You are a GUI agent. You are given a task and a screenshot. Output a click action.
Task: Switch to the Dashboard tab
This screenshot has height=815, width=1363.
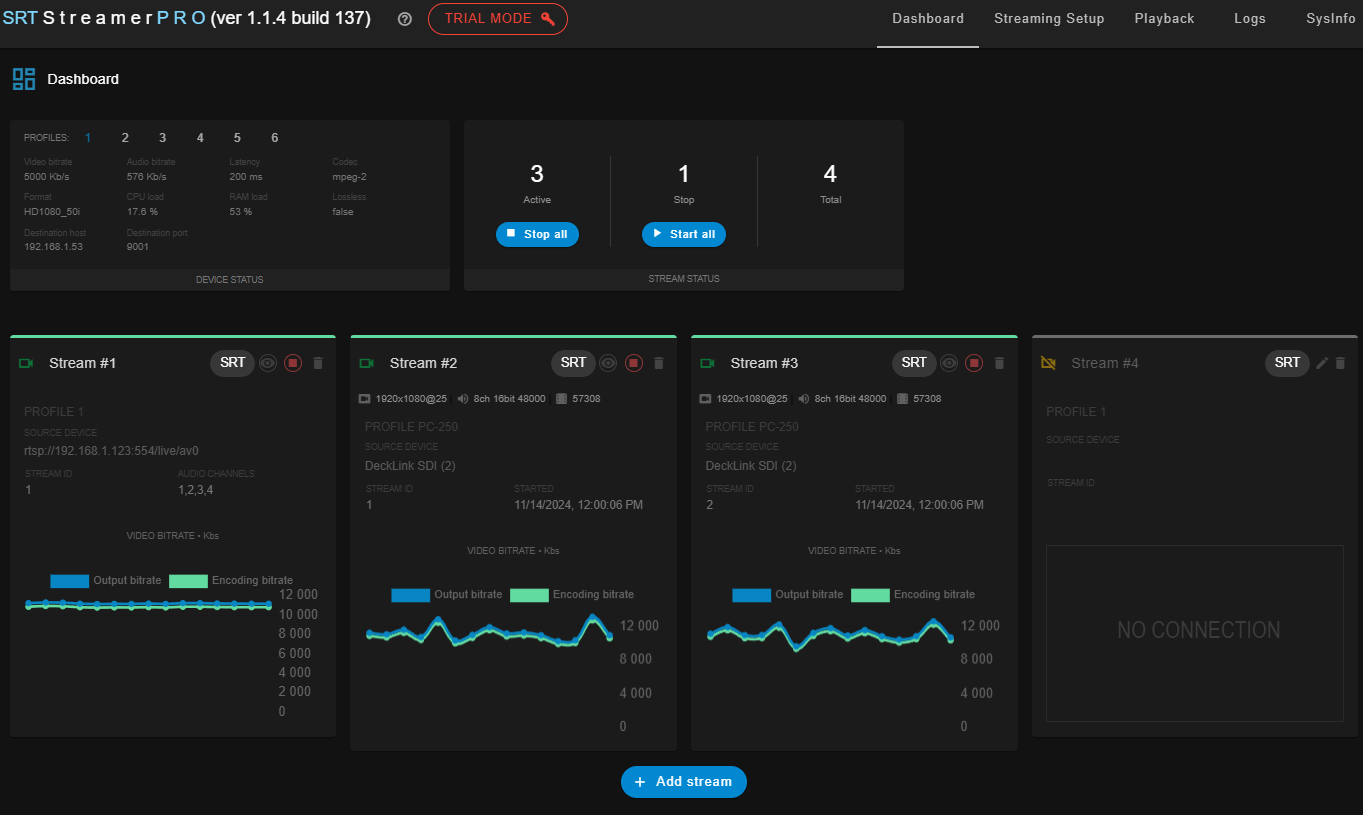(x=928, y=19)
